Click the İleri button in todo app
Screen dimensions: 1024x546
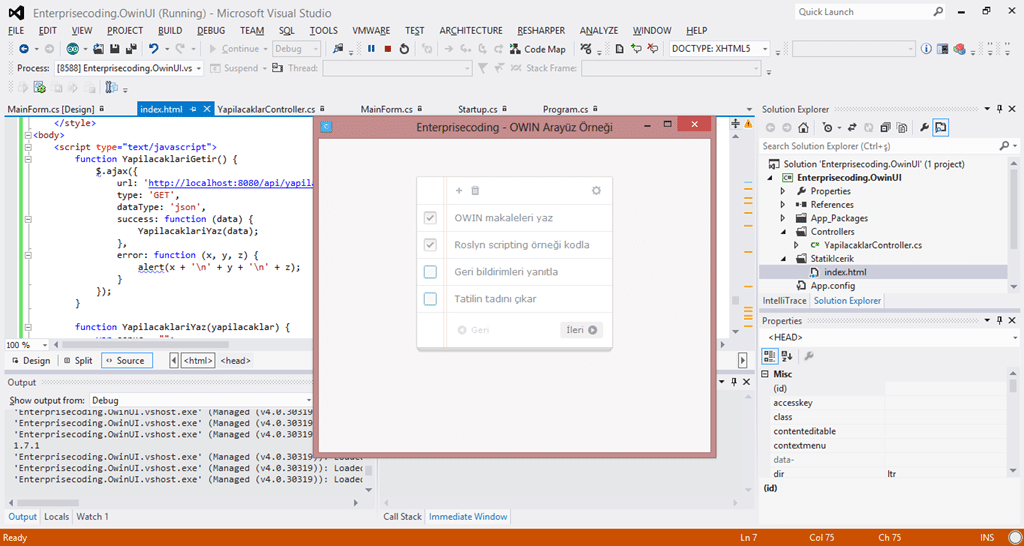(x=581, y=330)
